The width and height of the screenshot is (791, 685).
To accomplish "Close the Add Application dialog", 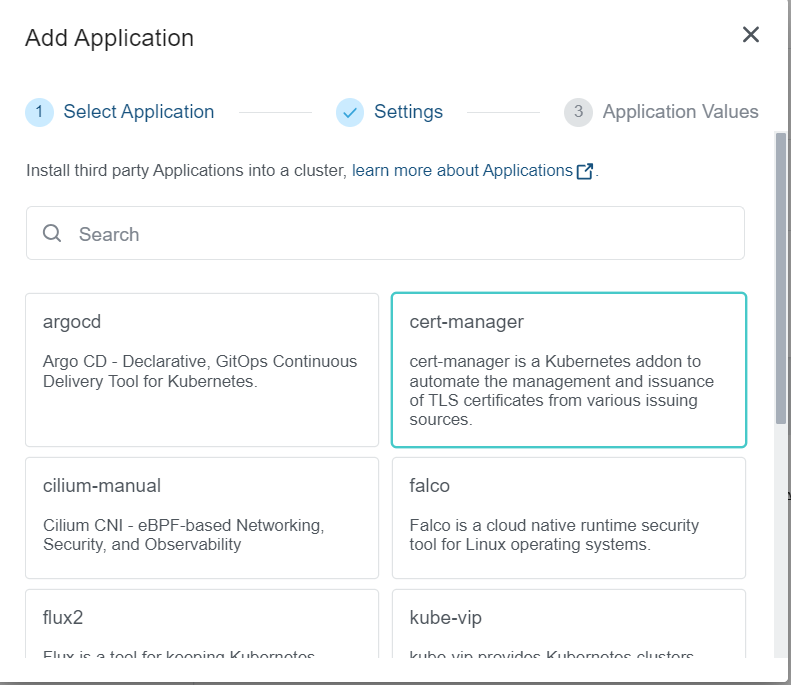I will pyautogui.click(x=751, y=35).
